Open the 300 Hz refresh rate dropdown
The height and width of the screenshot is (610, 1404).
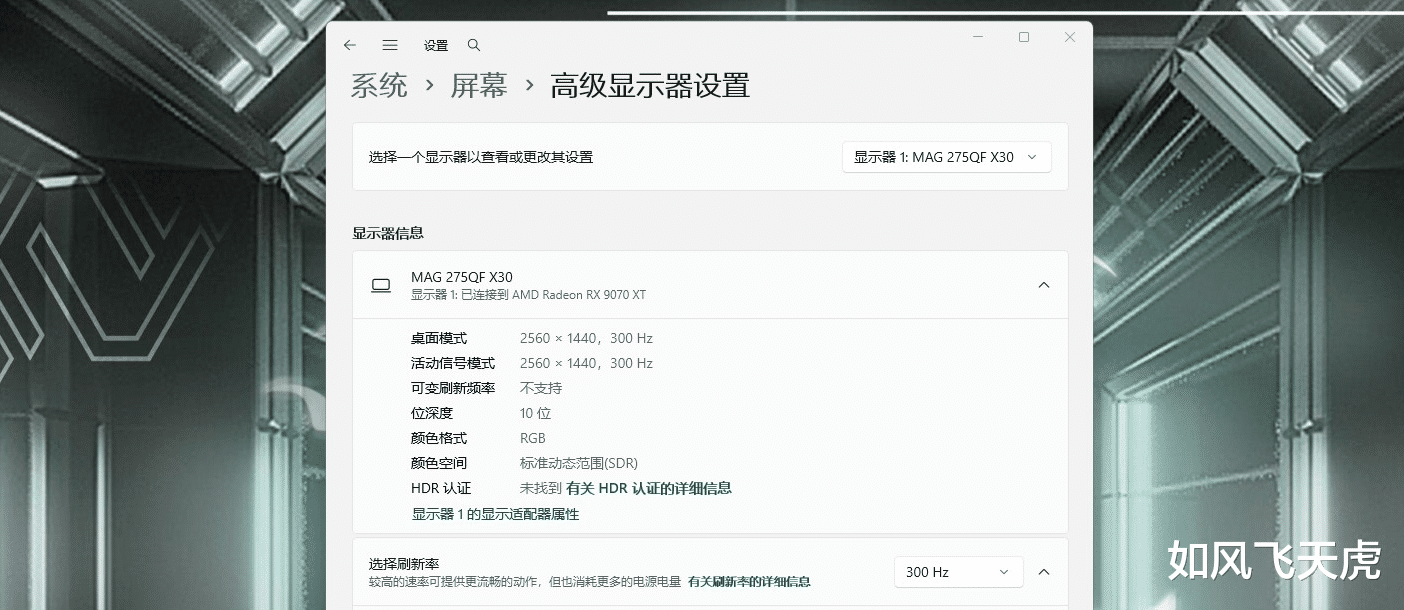(958, 572)
